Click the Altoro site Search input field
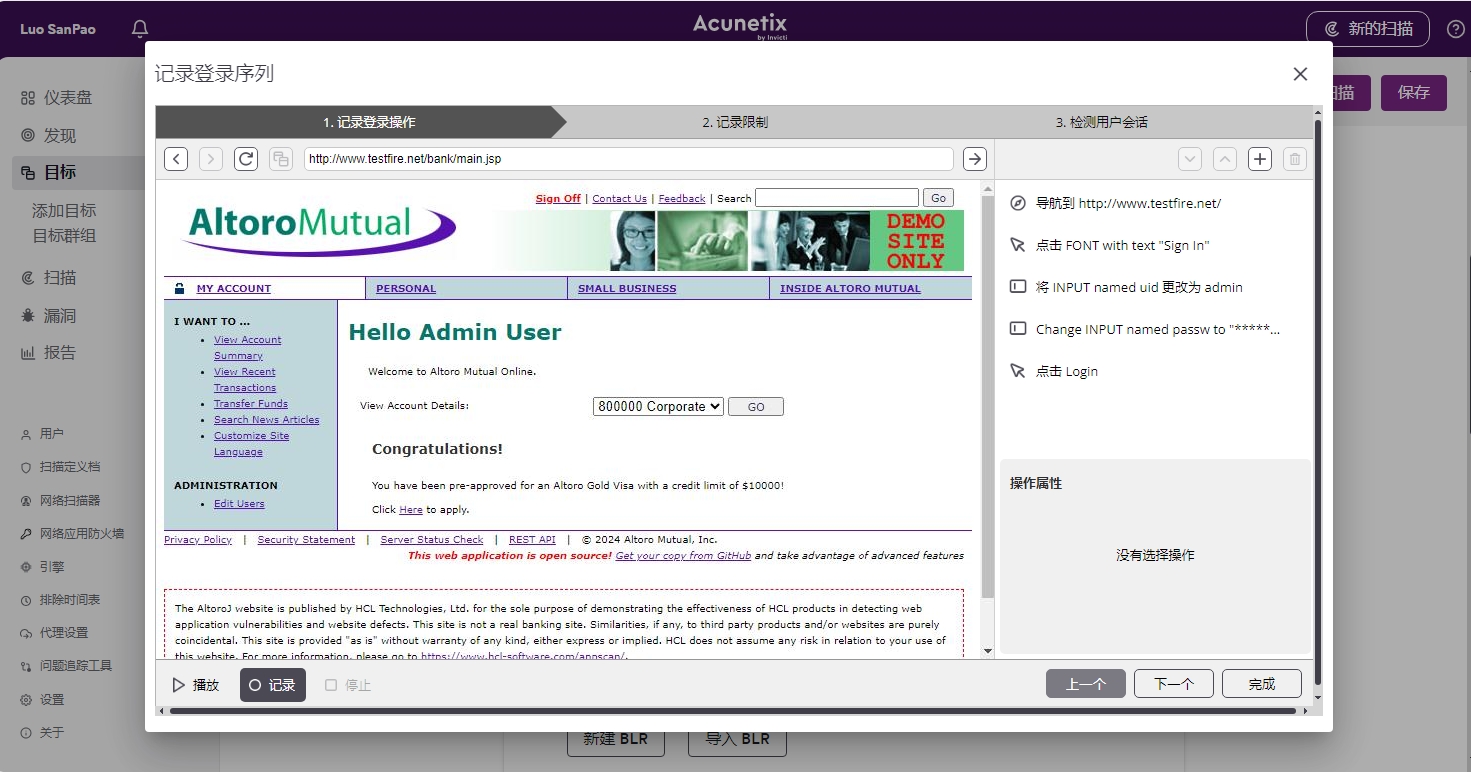 coord(837,197)
